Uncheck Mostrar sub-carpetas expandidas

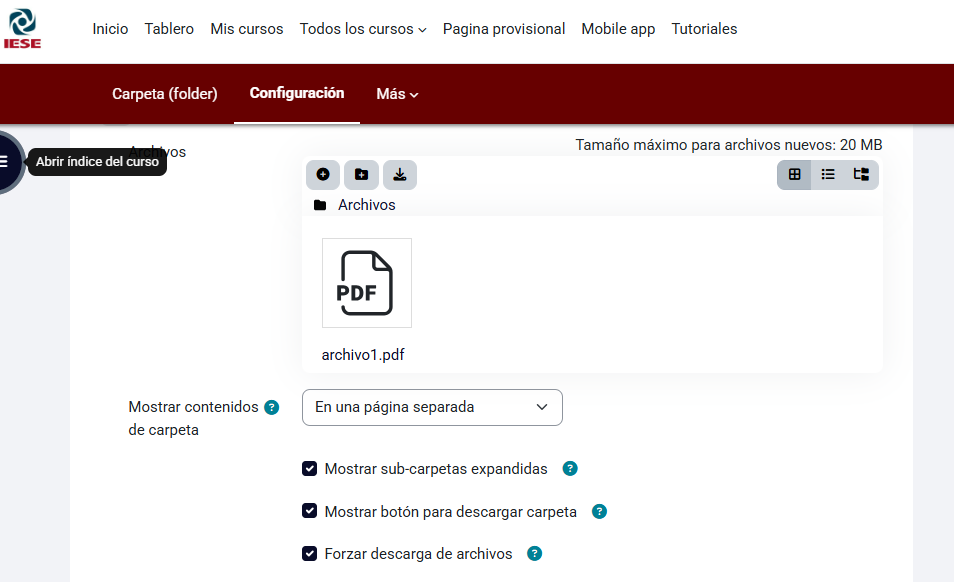point(310,469)
